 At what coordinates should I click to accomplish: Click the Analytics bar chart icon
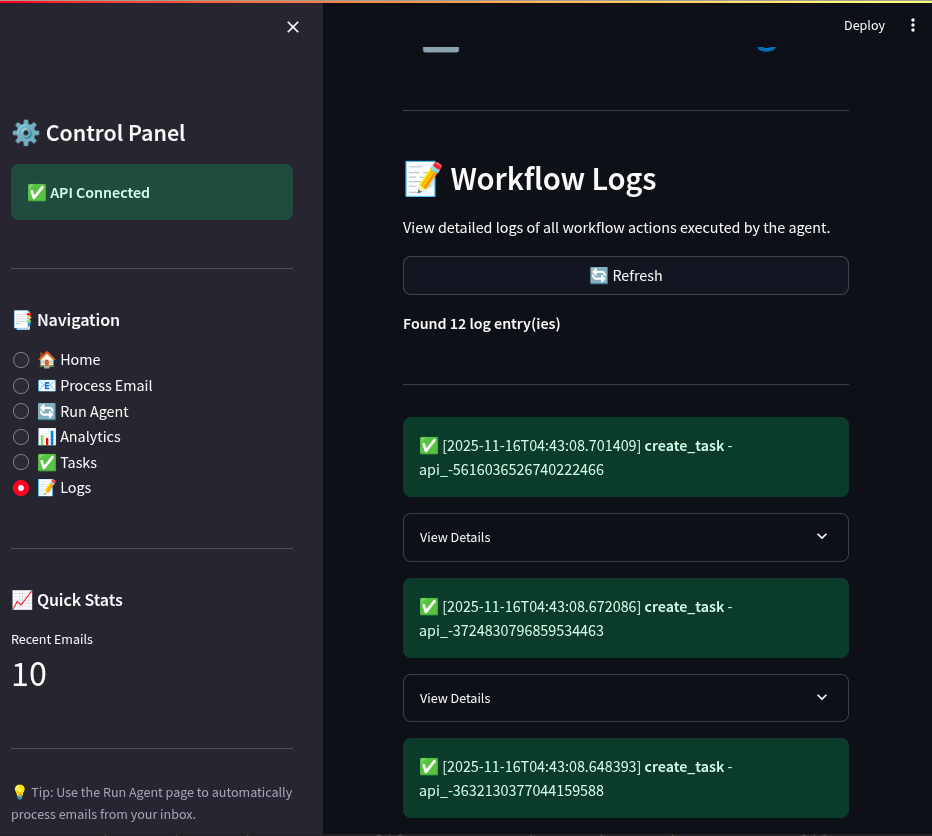pyautogui.click(x=46, y=436)
